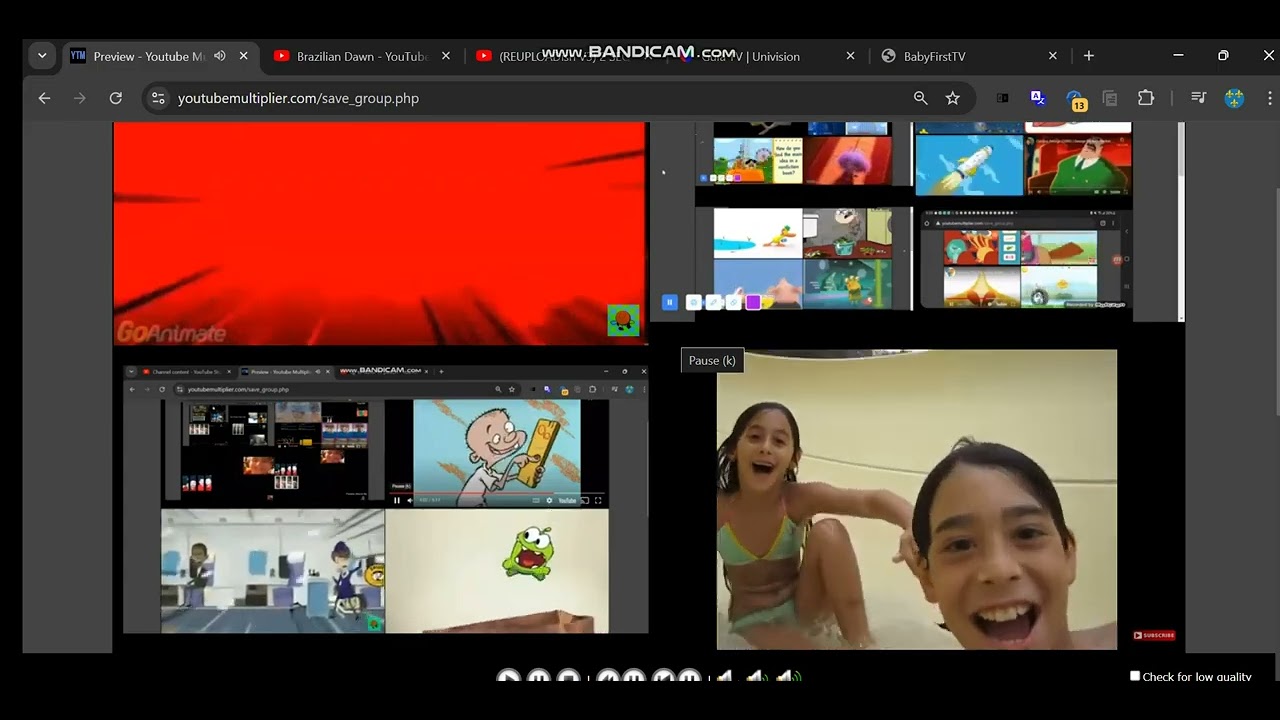Reload the current page

pos(116,98)
